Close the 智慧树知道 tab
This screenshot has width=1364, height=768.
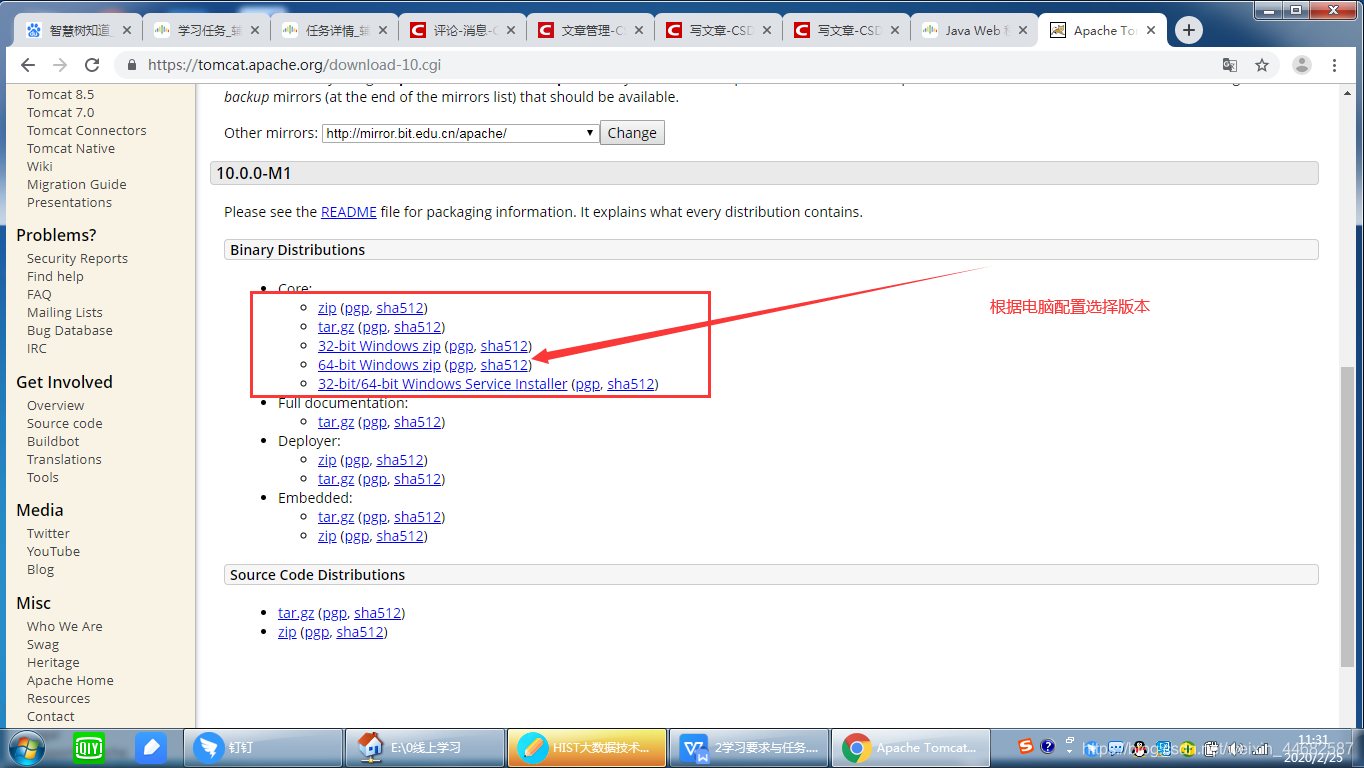click(x=126, y=30)
